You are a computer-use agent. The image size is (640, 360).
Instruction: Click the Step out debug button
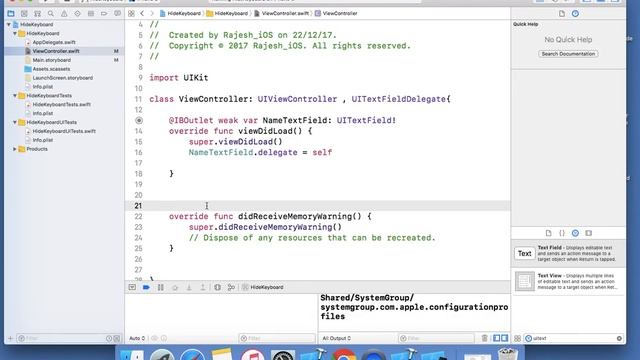click(203, 287)
